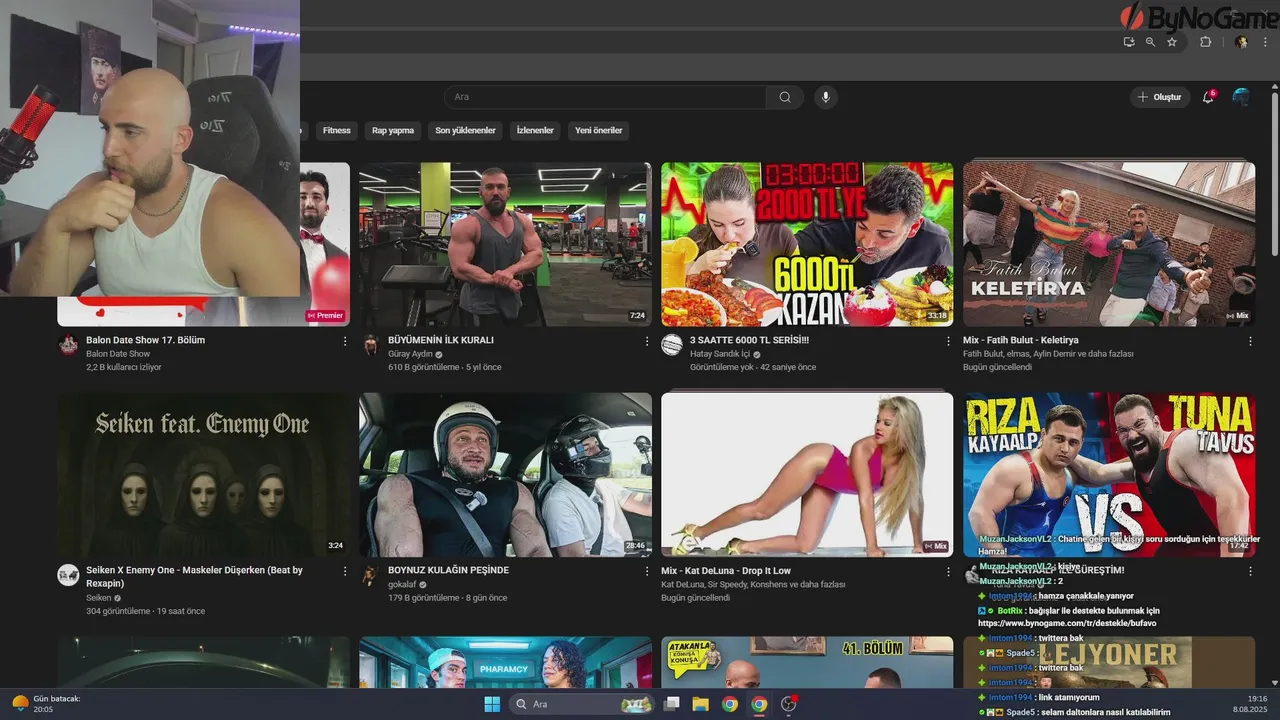Open Seiken channel avatar
This screenshot has width=1280, height=720.
pos(68,575)
